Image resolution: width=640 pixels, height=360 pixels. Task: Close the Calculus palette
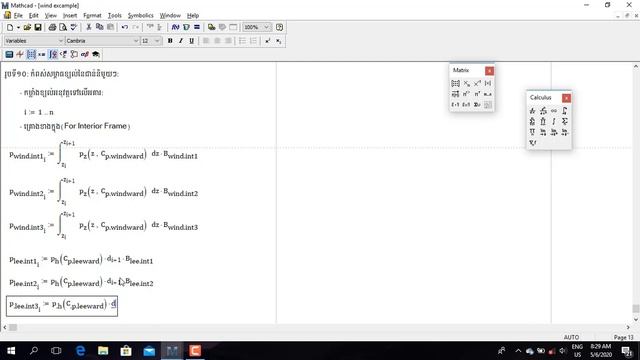[x=566, y=98]
